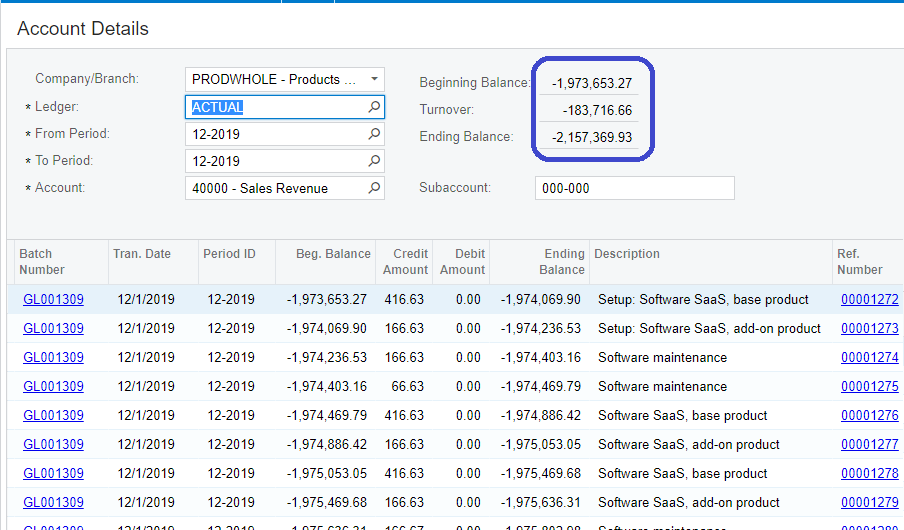Click the From Period magnifier icon

pos(374,134)
